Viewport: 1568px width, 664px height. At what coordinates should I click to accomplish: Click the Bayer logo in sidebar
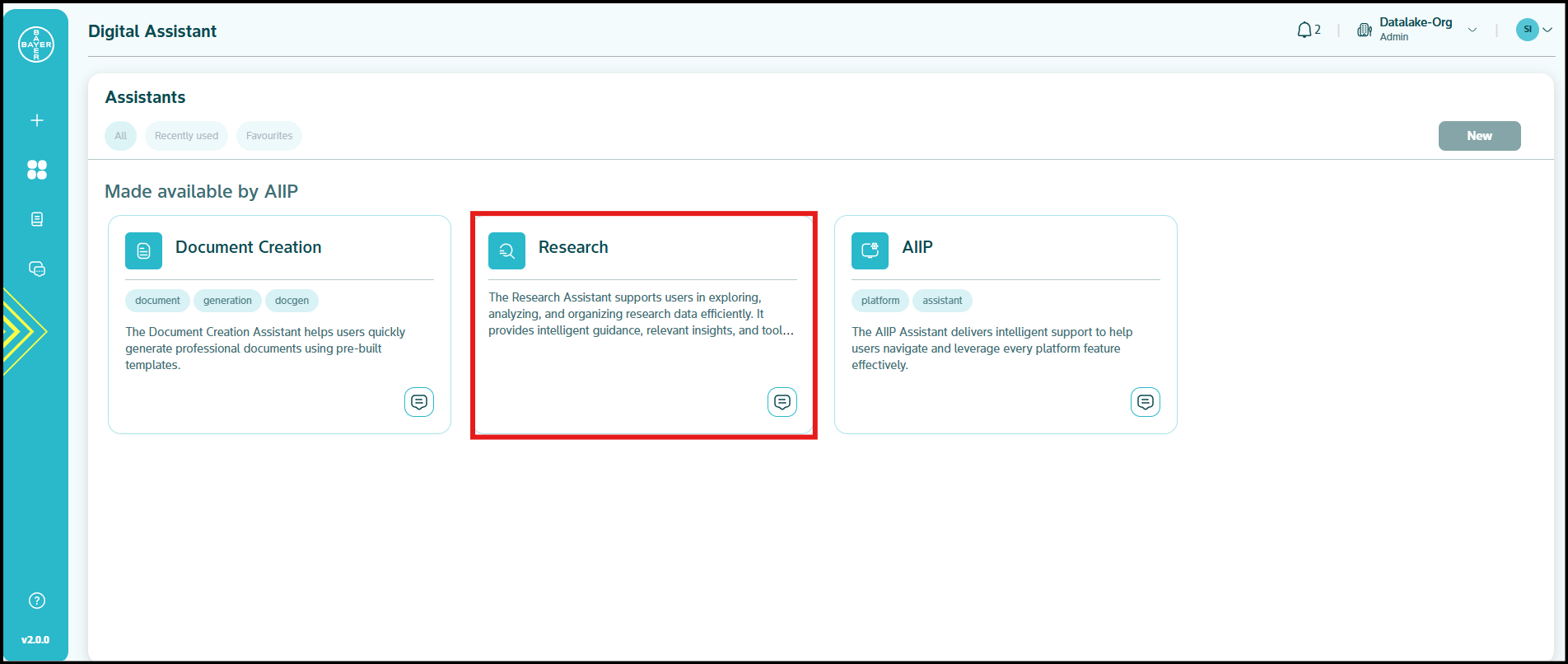36,44
